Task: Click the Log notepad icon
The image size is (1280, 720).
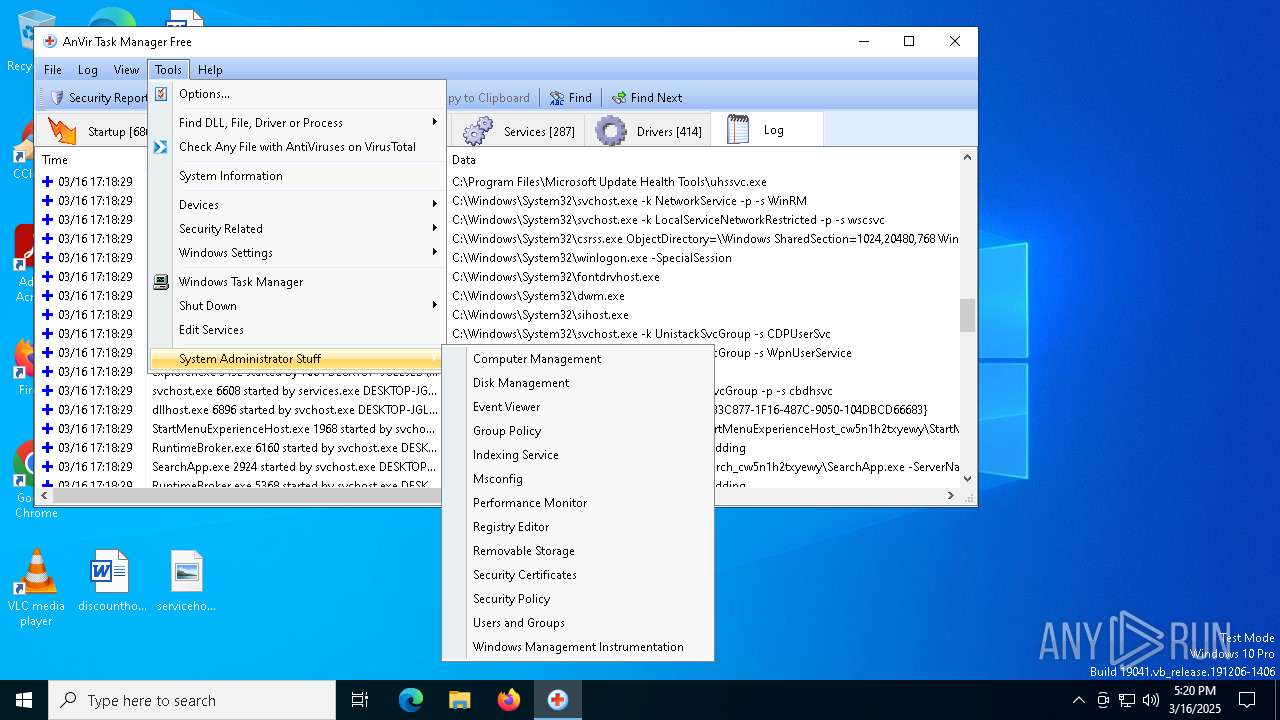Action: [x=738, y=131]
